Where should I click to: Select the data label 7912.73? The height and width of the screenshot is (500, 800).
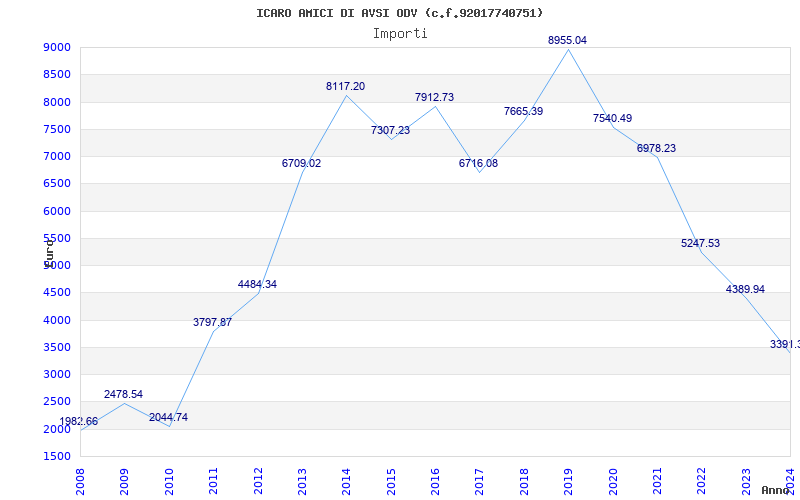point(434,97)
